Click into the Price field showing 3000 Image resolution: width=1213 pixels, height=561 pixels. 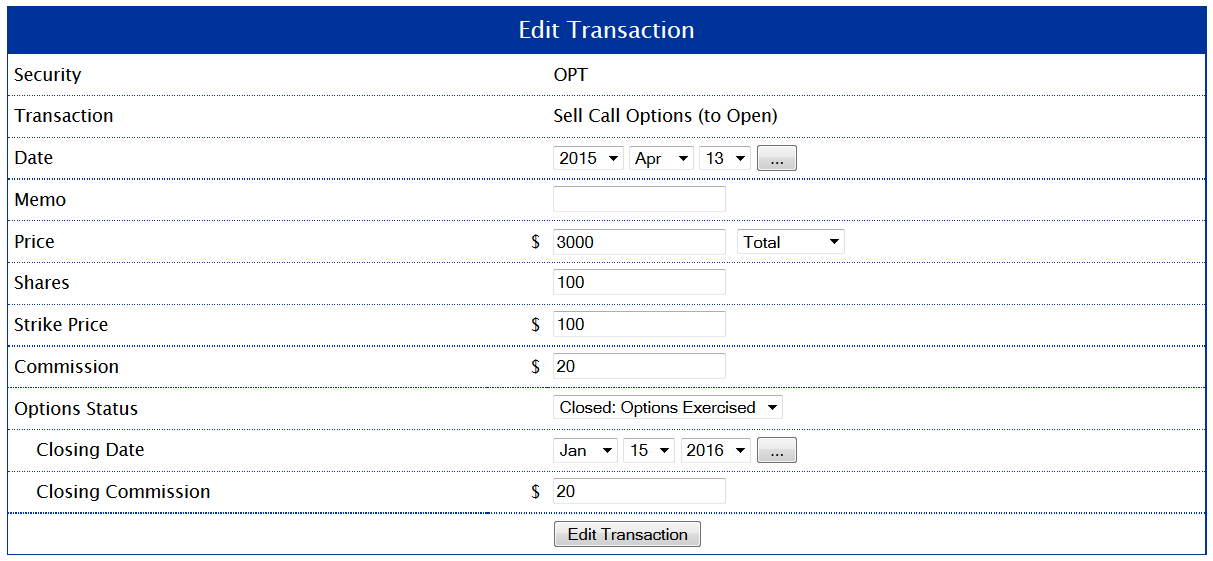tap(639, 241)
